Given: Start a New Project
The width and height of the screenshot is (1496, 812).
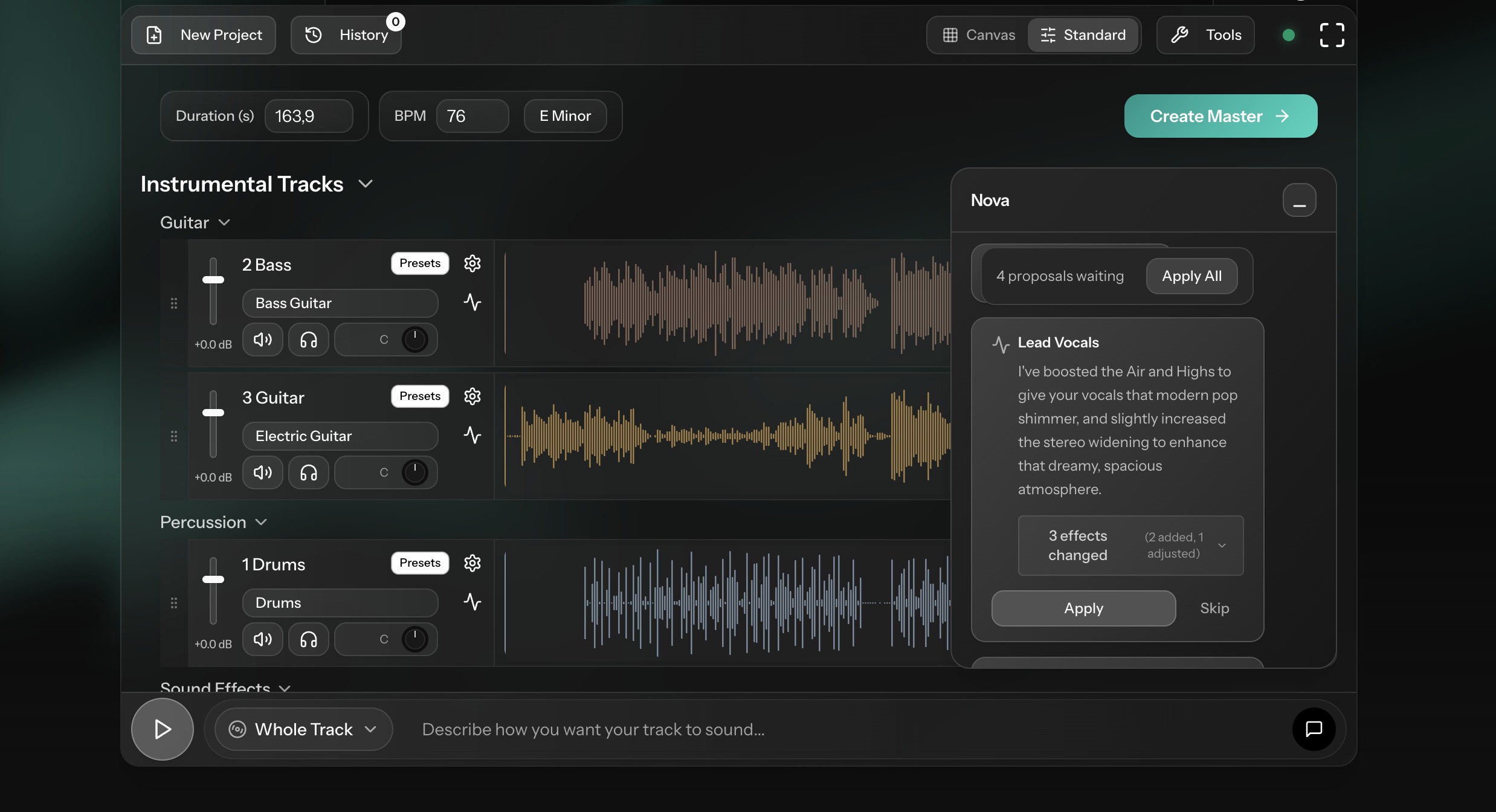Looking at the screenshot, I should coord(204,35).
